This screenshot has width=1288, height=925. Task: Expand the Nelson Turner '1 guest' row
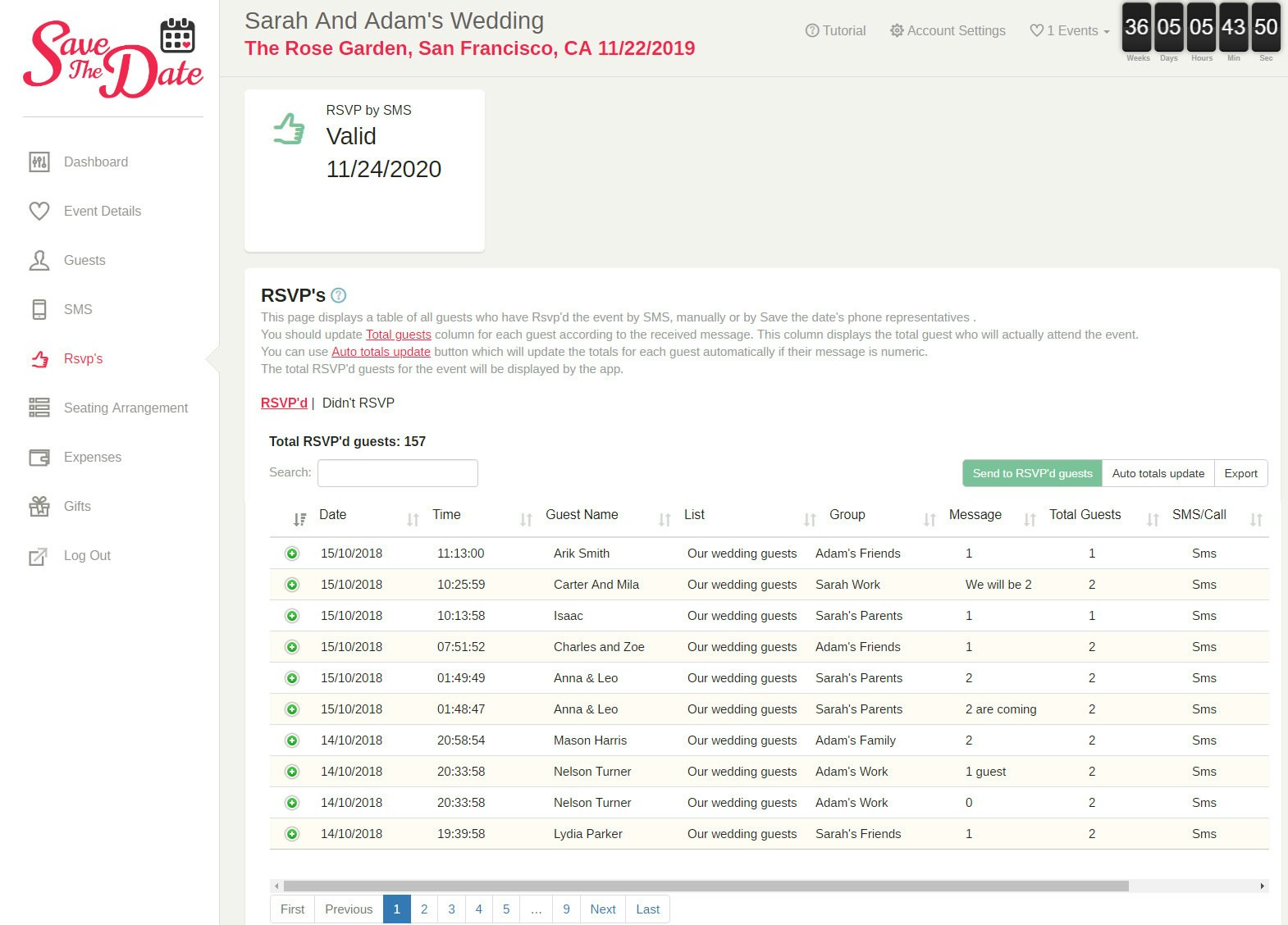[x=292, y=772]
